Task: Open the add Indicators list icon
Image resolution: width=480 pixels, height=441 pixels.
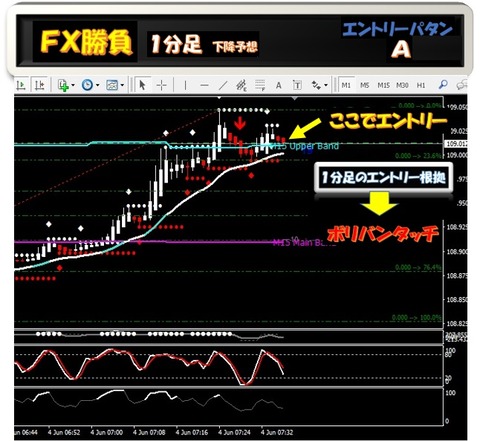Action: (63, 85)
